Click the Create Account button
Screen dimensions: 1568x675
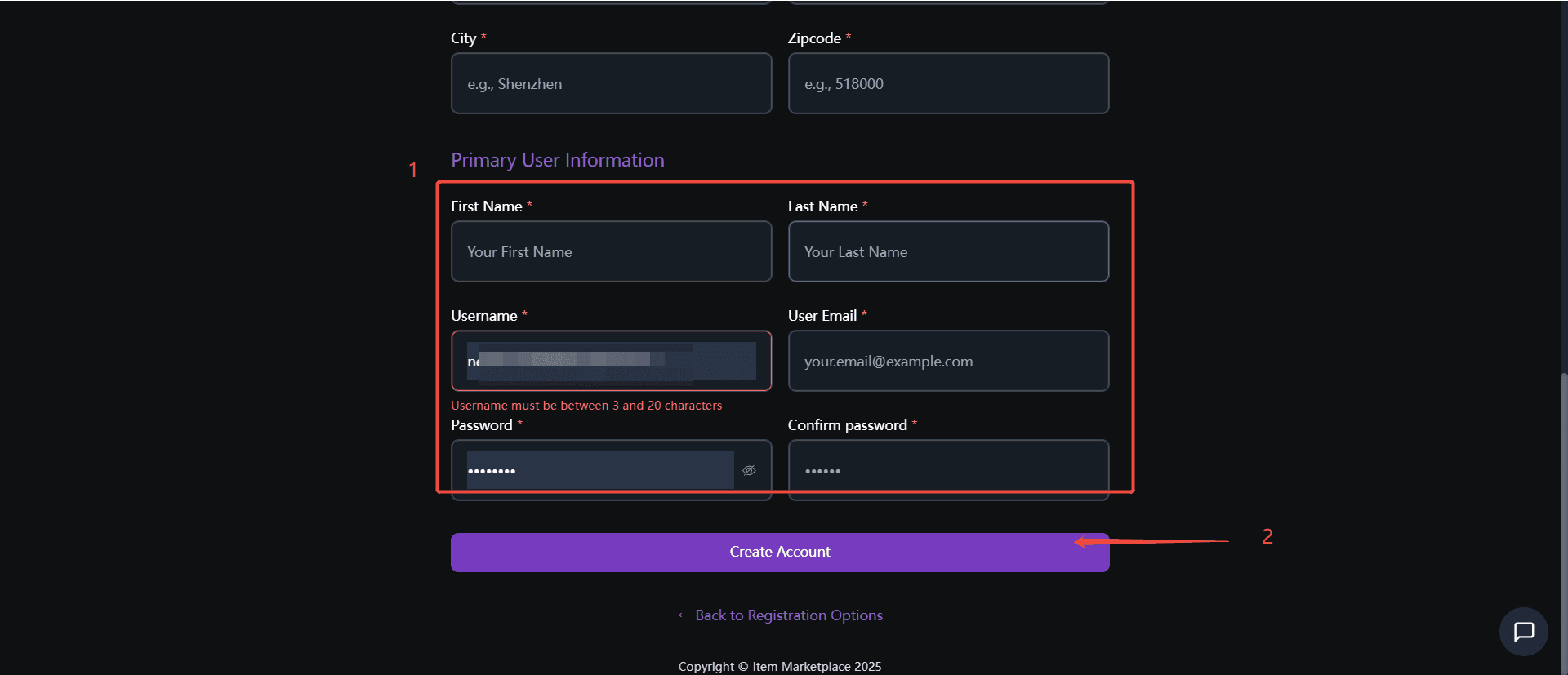(779, 552)
